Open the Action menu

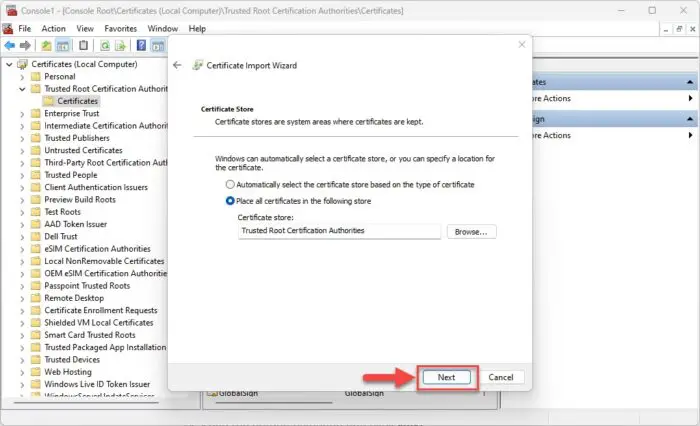(x=53, y=29)
